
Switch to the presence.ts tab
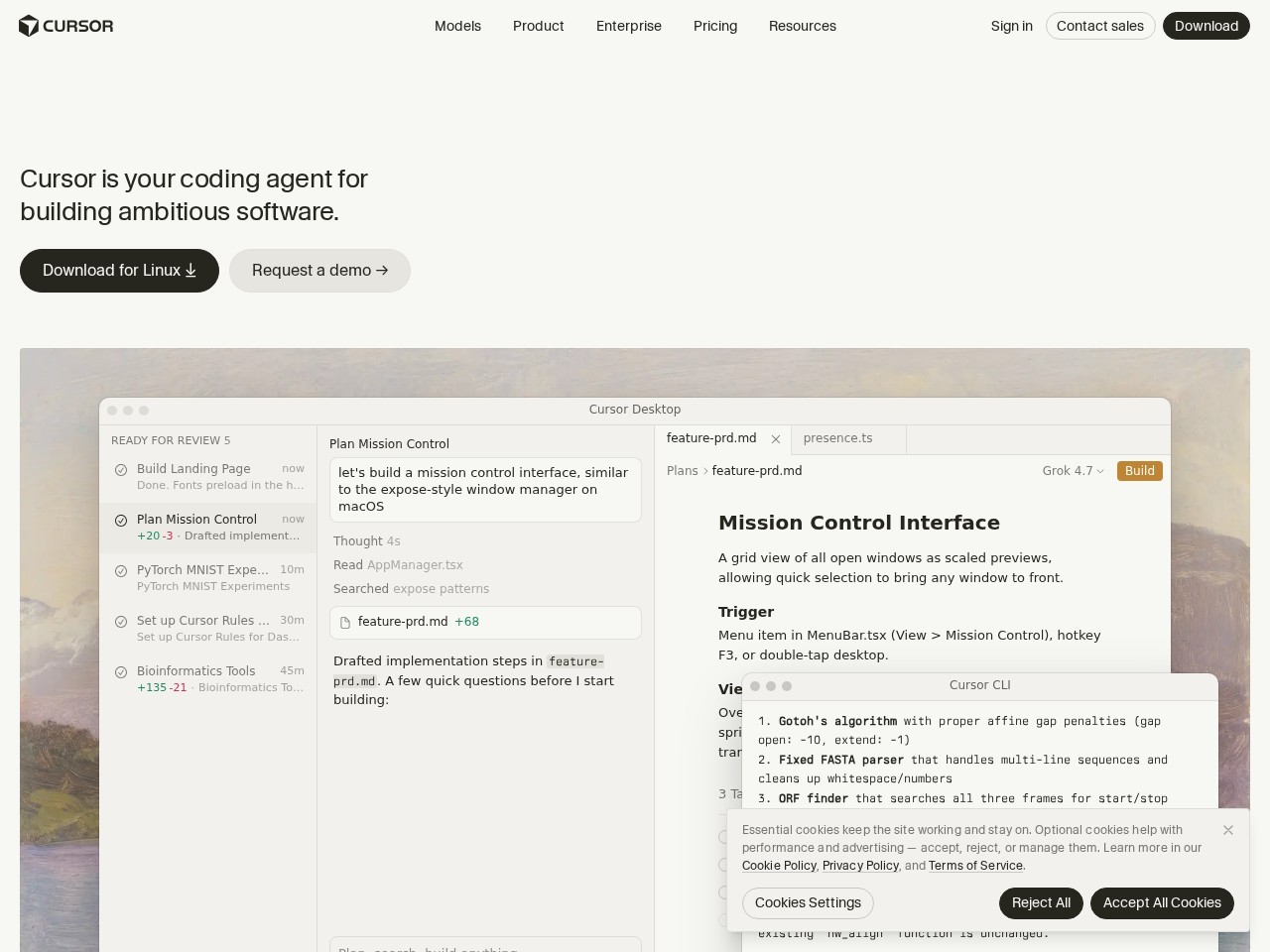[x=848, y=439]
